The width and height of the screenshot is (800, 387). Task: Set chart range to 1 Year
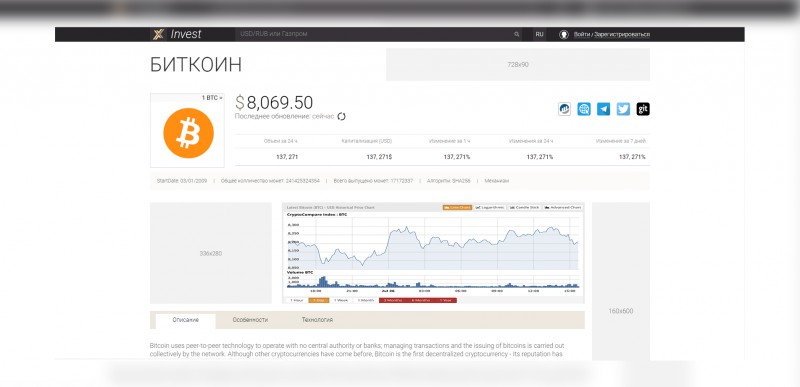click(445, 300)
